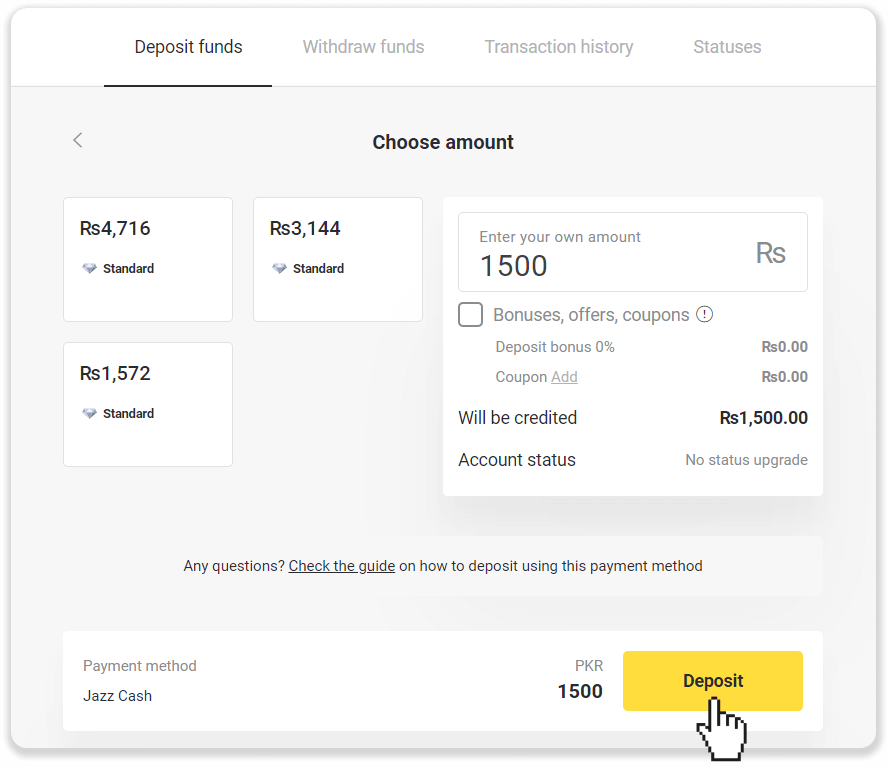Click the info icon beside Bonuses, offers, coupons
The width and height of the screenshot is (889, 767).
(705, 315)
